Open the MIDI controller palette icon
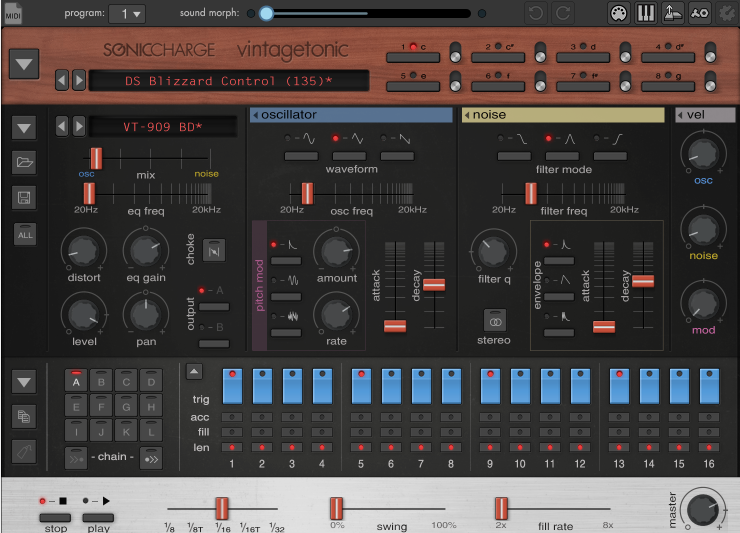The image size is (740, 533). pos(619,13)
